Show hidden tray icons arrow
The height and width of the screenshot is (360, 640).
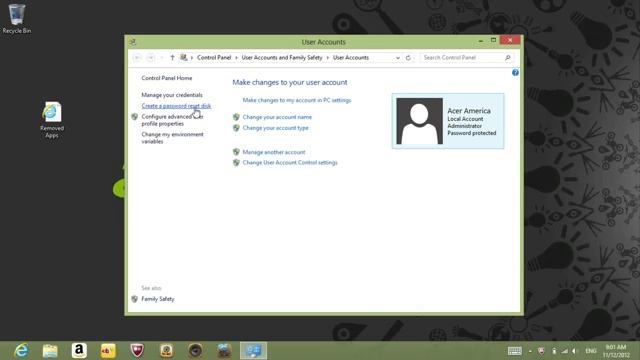pyautogui.click(x=530, y=351)
